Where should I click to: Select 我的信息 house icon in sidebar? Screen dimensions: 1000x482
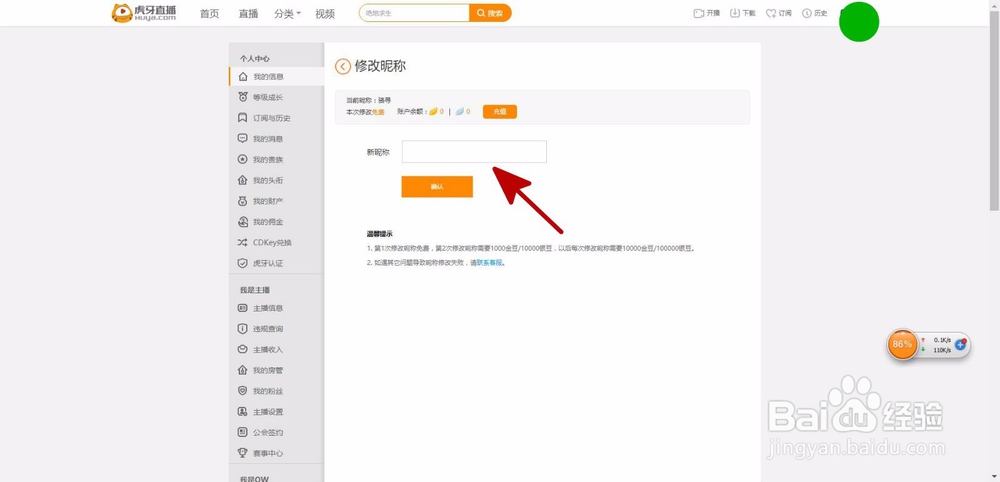pyautogui.click(x=242, y=77)
